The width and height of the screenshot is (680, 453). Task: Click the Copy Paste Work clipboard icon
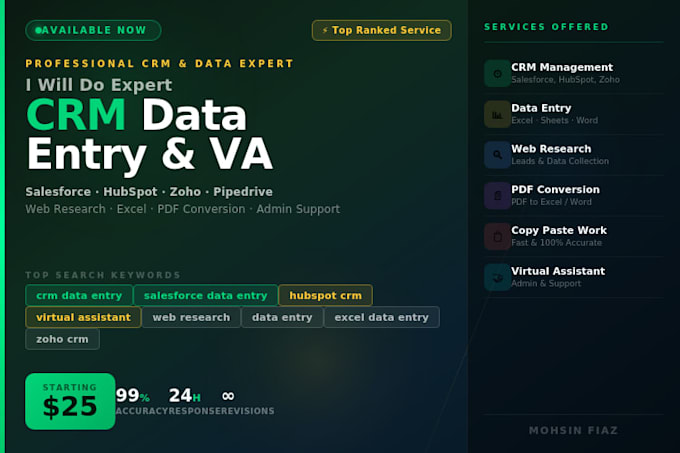[497, 236]
